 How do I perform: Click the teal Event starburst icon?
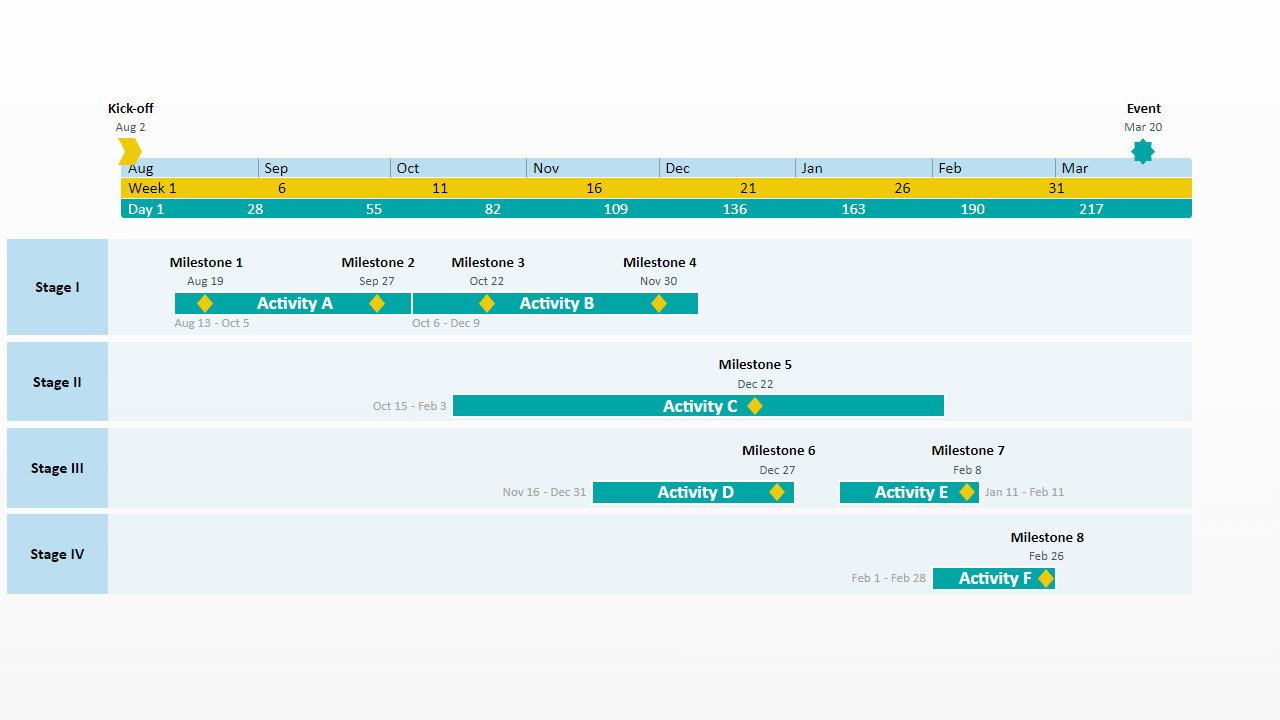click(x=1142, y=151)
